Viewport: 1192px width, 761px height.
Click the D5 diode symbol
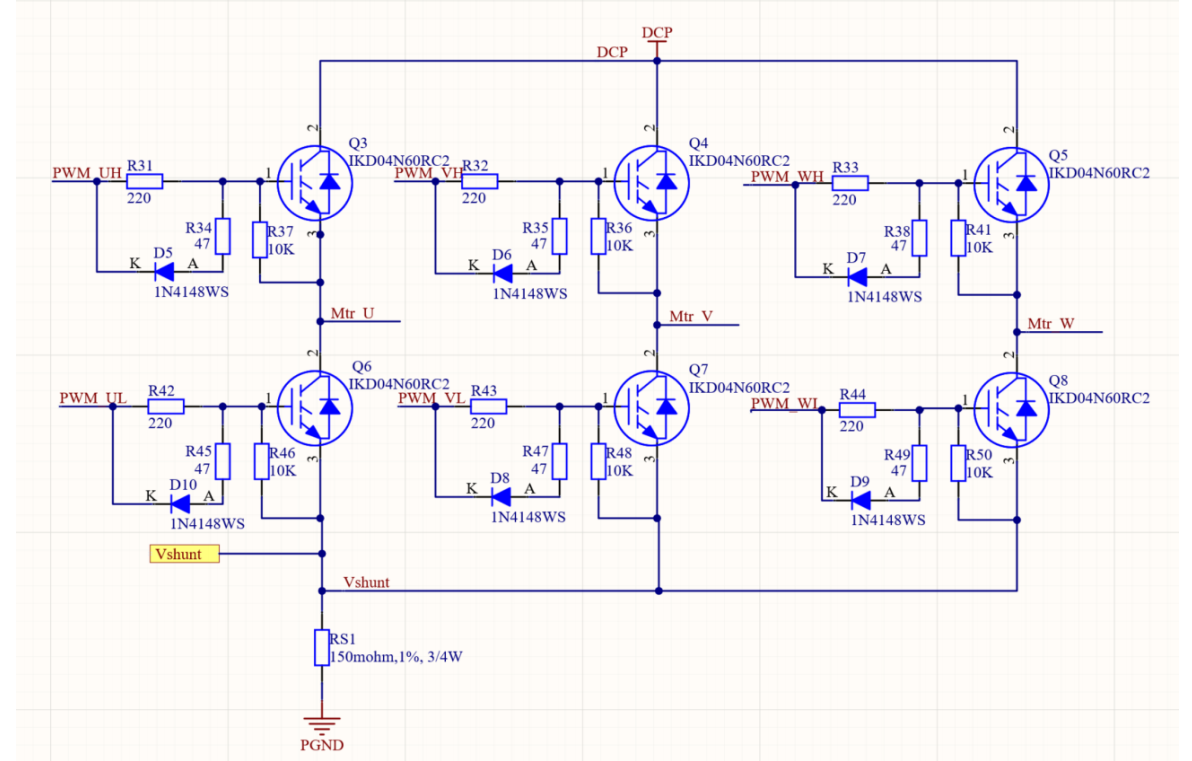tap(164, 271)
